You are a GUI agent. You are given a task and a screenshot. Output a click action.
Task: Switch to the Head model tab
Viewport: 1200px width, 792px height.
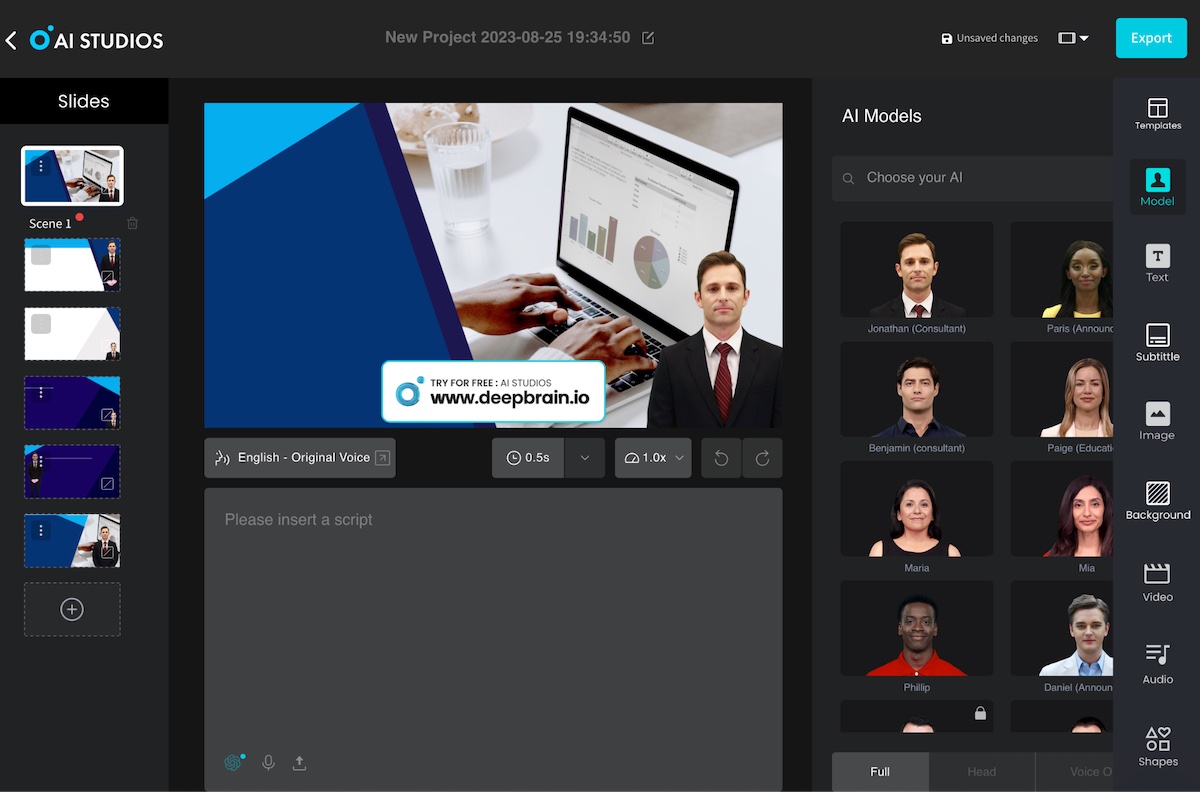click(x=981, y=772)
